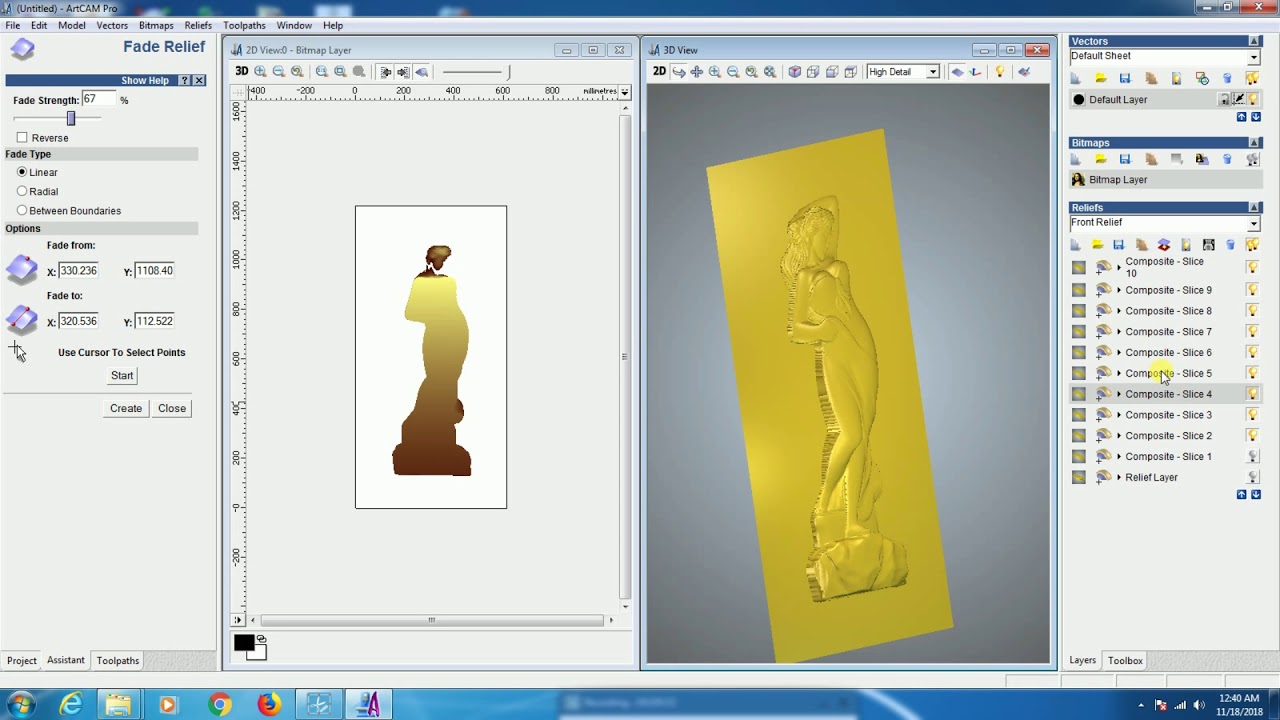Open the File menu
Screen dimensions: 1280x720
(x=12, y=25)
